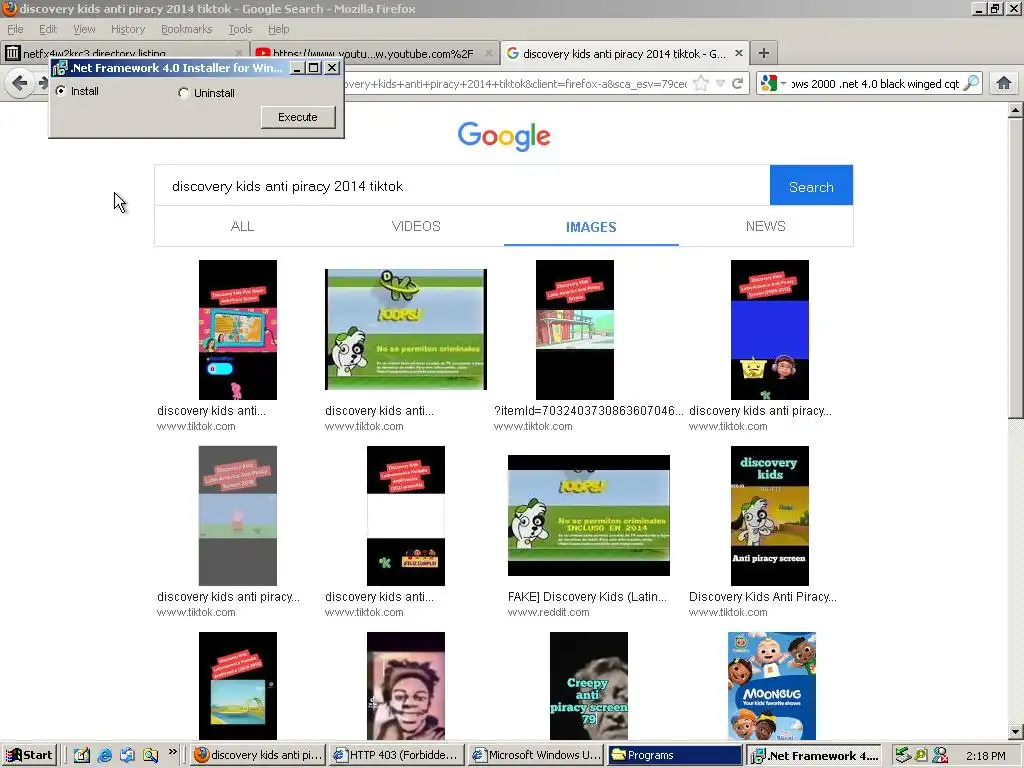Click the vertical scrollbar up arrow

pyautogui.click(x=1015, y=110)
